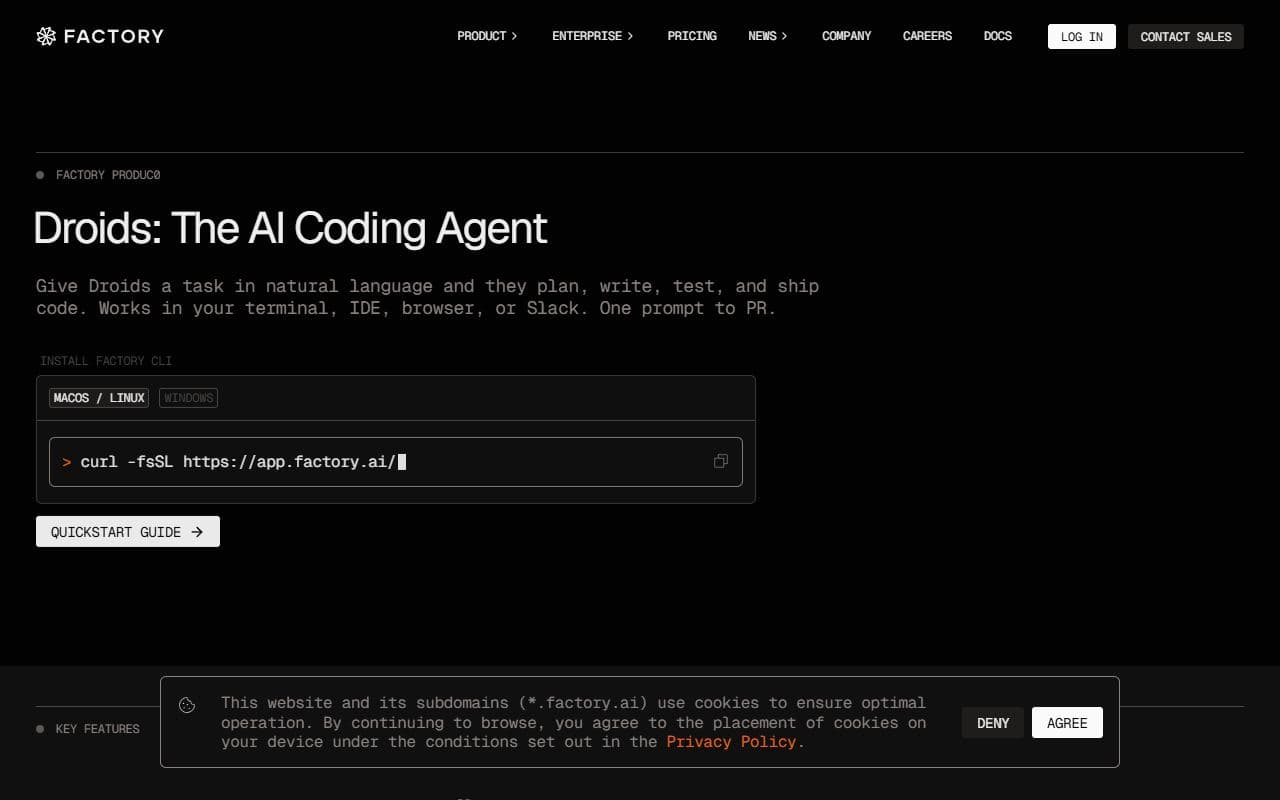Screen dimensions: 1280x800
Task: Agree to the cookie policy
Action: click(x=1067, y=723)
